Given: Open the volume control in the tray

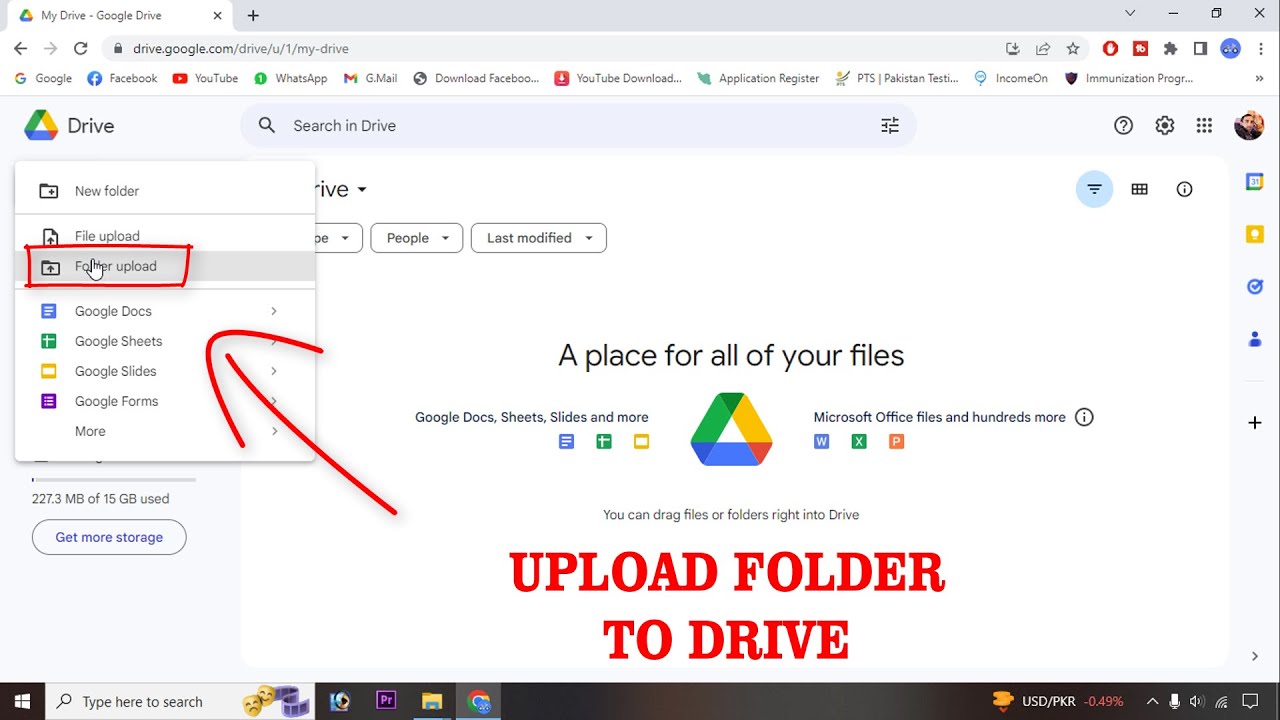Looking at the screenshot, I should [1197, 701].
